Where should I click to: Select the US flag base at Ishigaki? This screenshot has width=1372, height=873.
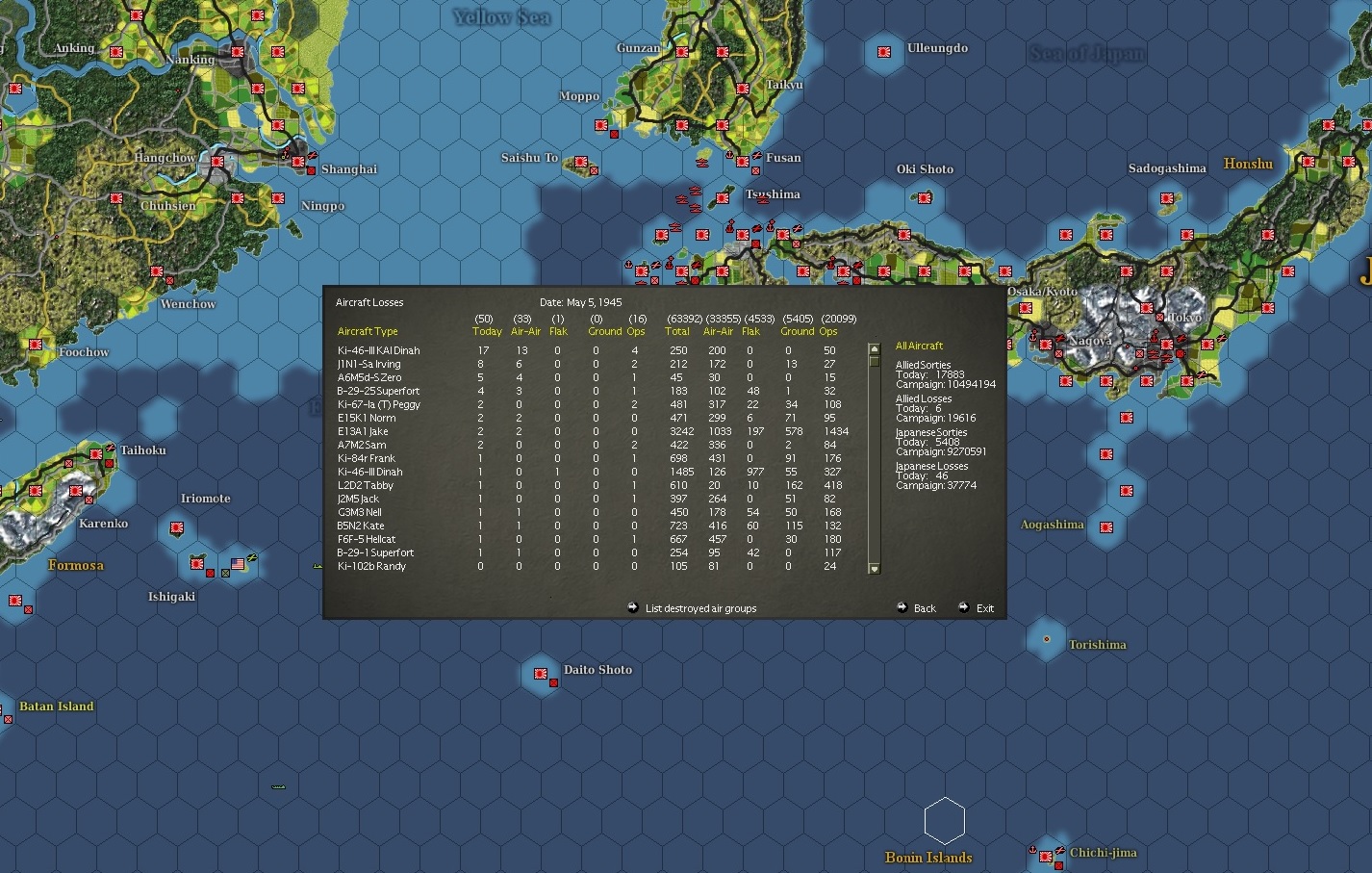[x=238, y=564]
